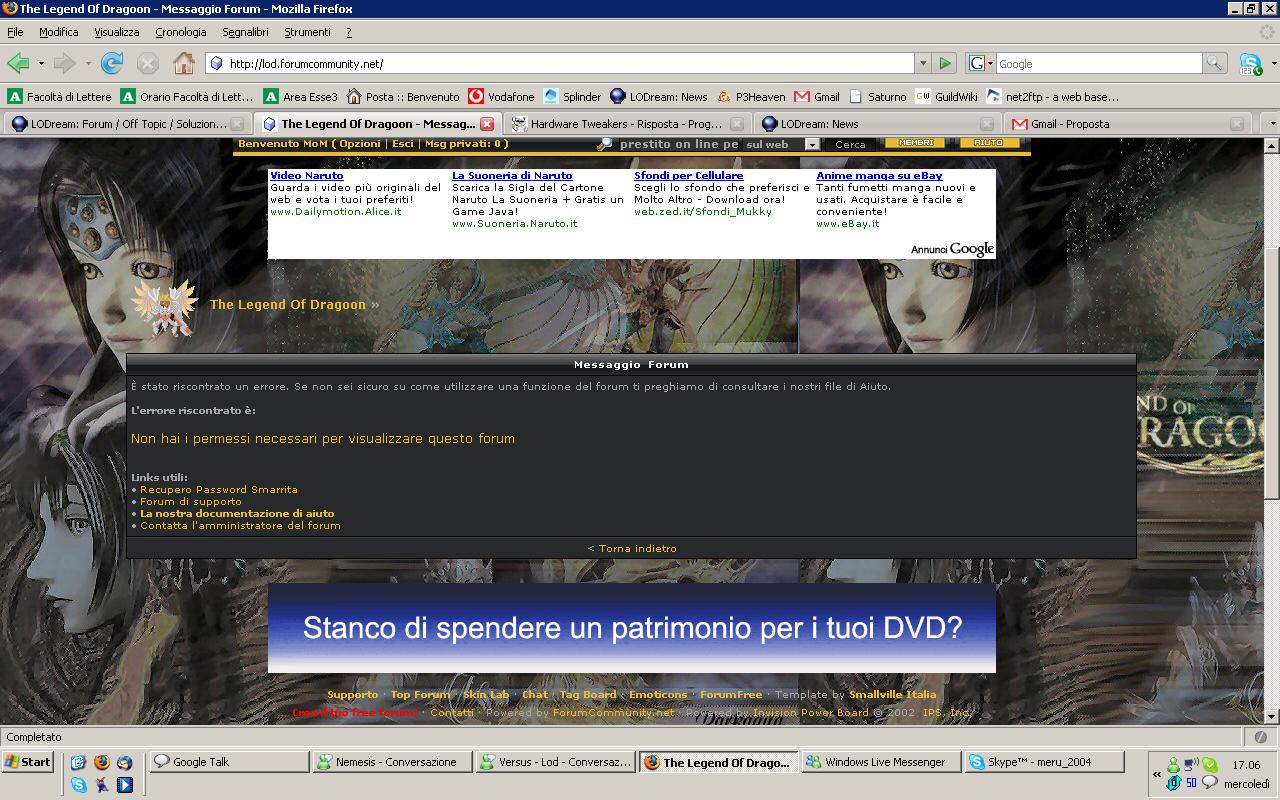The image size is (1280, 800).
Task: Click the search magnifier button in toolbar
Action: click(1214, 63)
